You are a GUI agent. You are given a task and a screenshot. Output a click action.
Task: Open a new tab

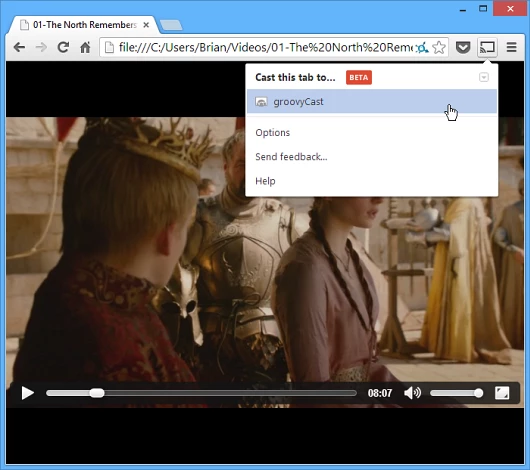[x=171, y=25]
